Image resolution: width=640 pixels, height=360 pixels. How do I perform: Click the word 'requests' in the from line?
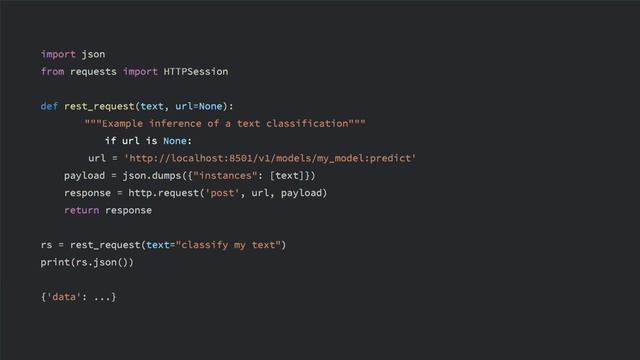pyautogui.click(x=93, y=72)
